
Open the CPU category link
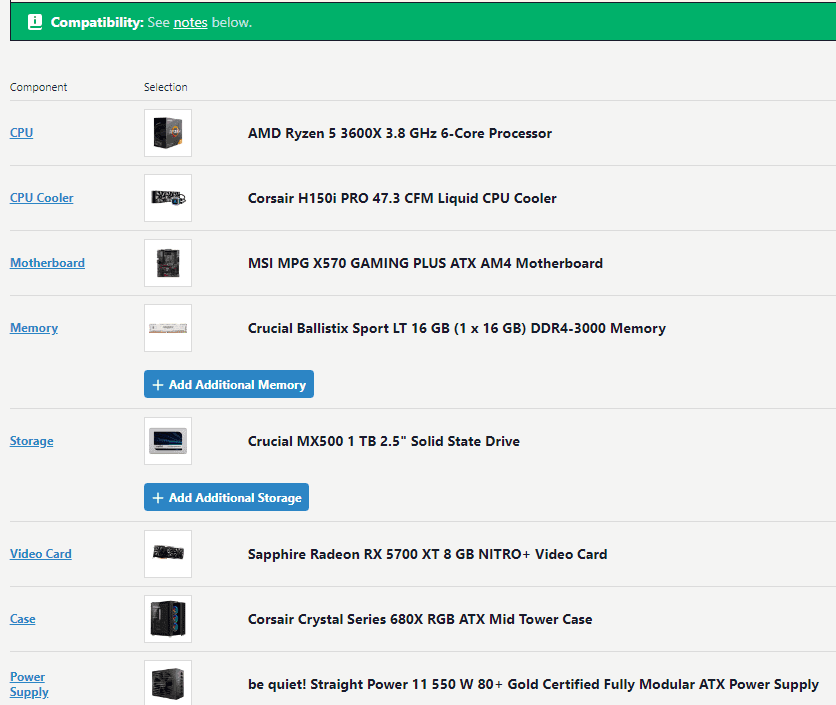pos(21,133)
